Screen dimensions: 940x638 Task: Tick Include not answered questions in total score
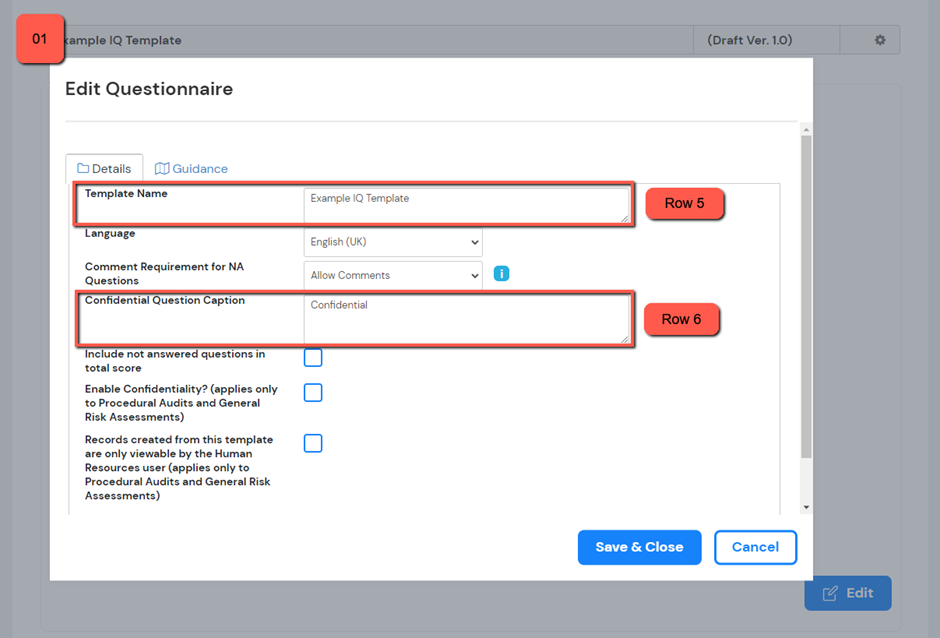313,358
